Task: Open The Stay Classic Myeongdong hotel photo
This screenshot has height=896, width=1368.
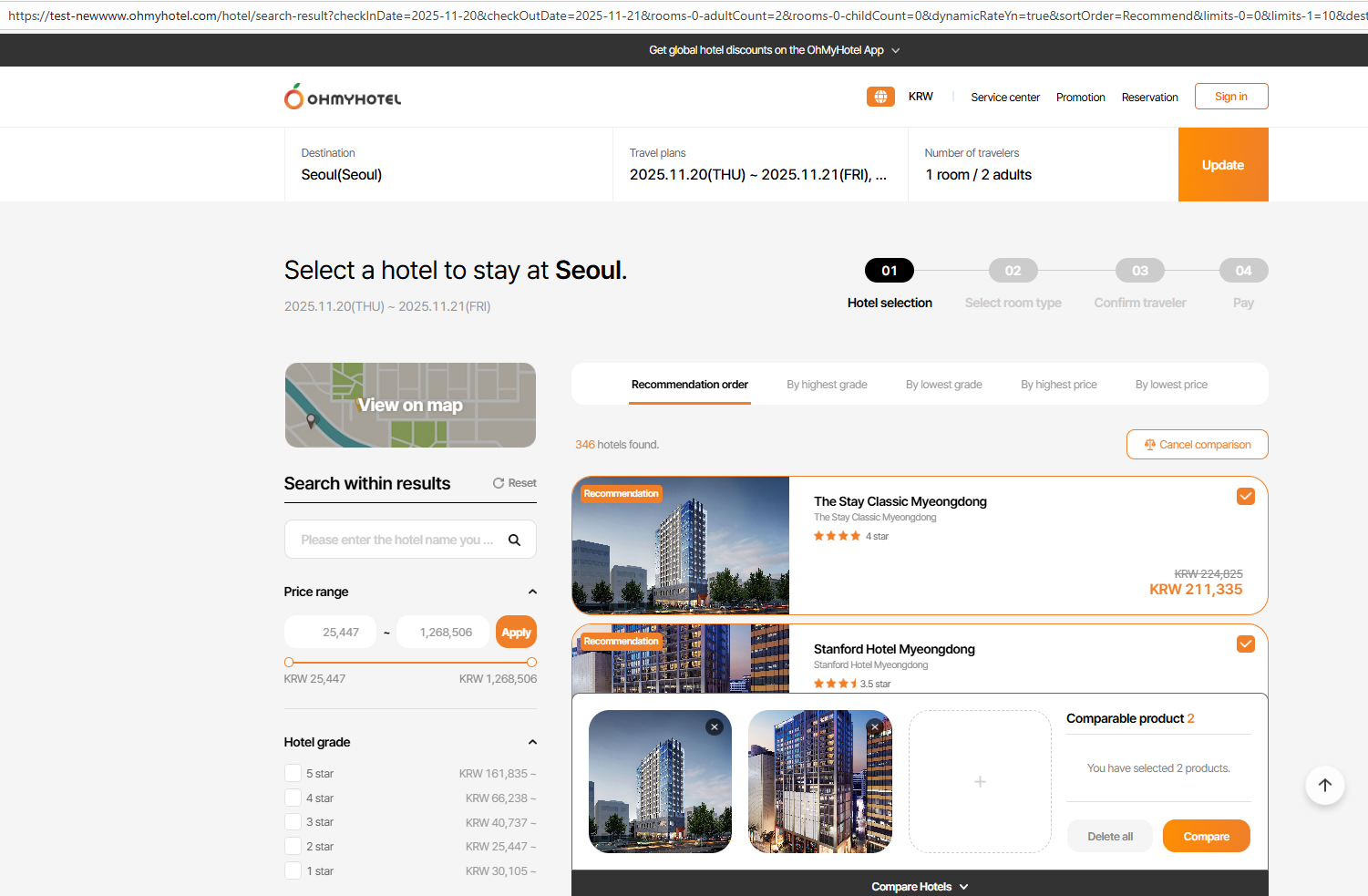Action: (x=681, y=545)
